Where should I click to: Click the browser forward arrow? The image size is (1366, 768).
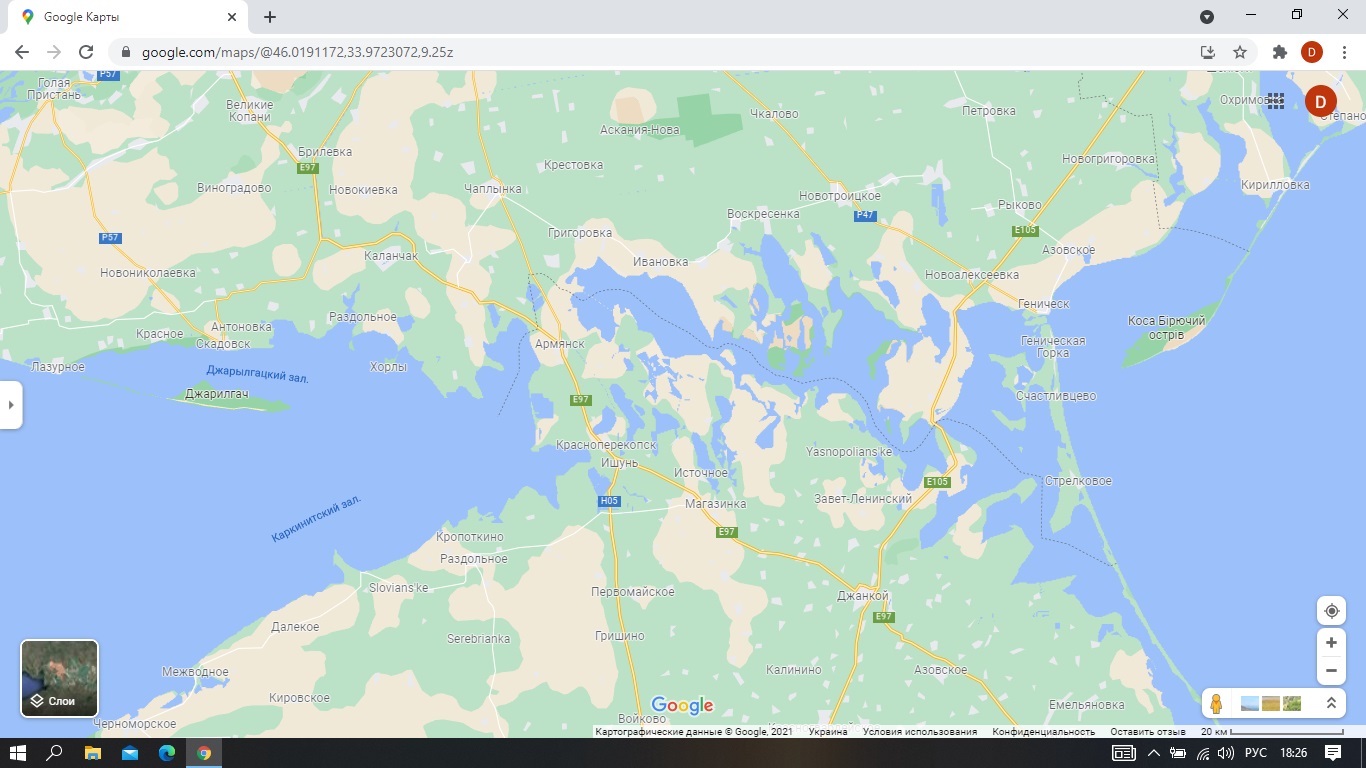coord(54,52)
